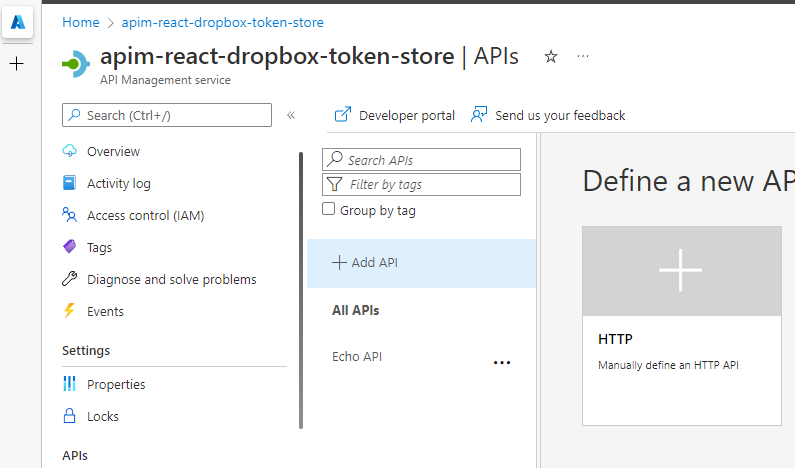
Task: Favorite this resource with the star icon
Action: [551, 56]
